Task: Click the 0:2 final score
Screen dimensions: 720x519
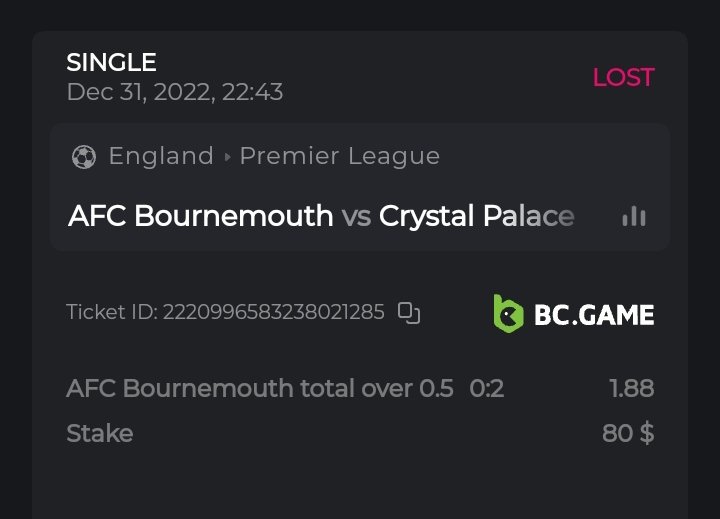Action: pyautogui.click(x=487, y=388)
